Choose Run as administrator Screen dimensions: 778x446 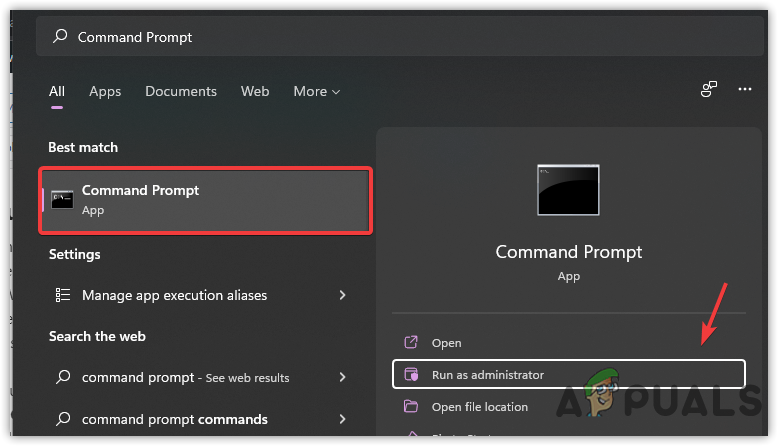[x=488, y=375]
